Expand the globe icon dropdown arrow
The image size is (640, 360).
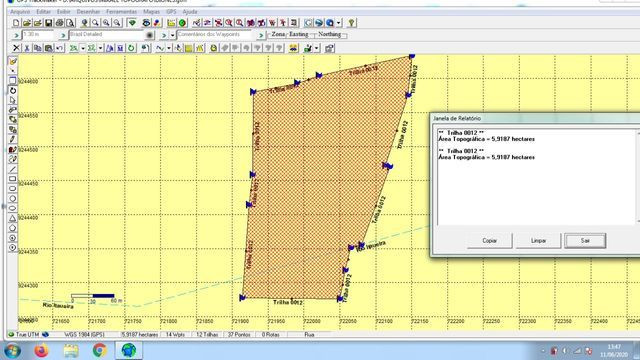[338, 23]
